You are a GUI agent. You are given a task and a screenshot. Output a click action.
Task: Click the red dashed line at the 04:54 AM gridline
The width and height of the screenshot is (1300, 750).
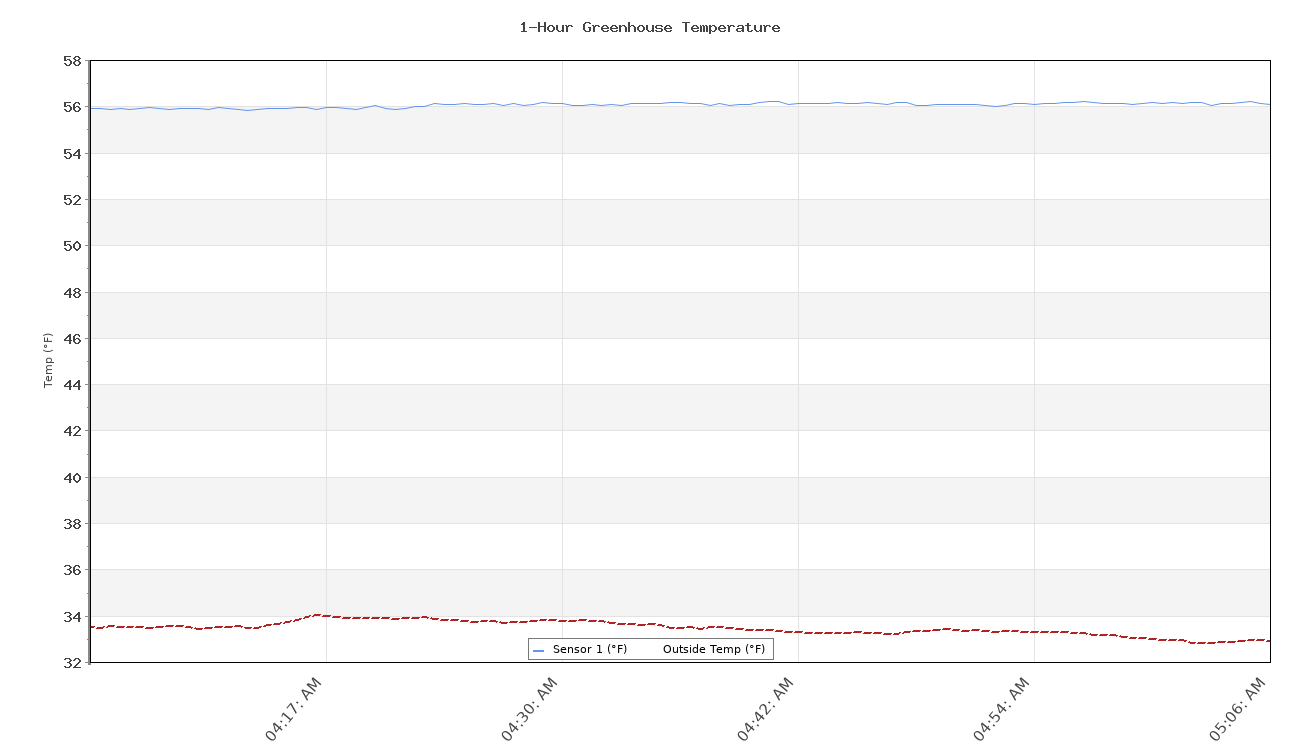(1034, 632)
